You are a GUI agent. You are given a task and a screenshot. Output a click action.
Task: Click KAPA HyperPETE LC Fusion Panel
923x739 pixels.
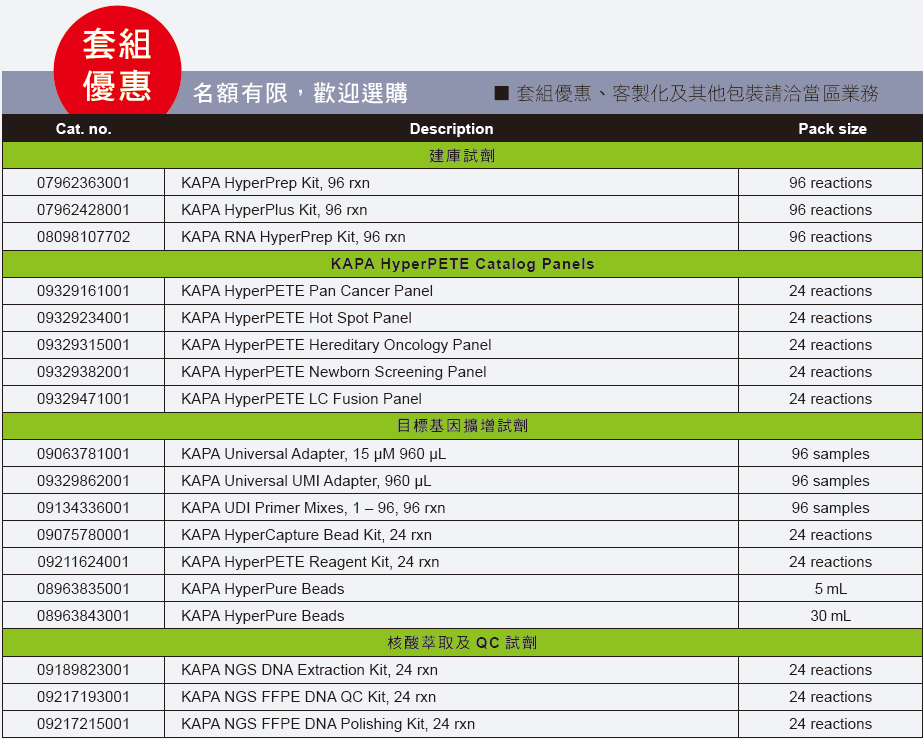click(x=301, y=399)
